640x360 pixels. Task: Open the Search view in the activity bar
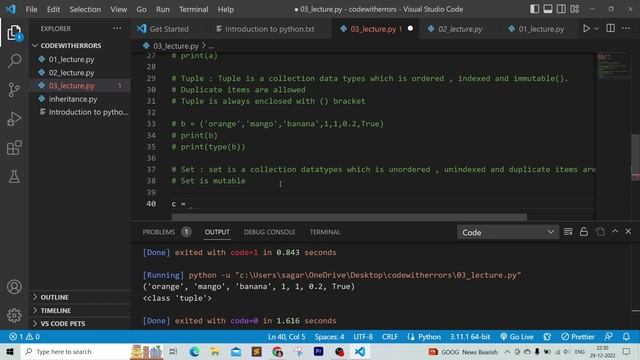click(14, 61)
